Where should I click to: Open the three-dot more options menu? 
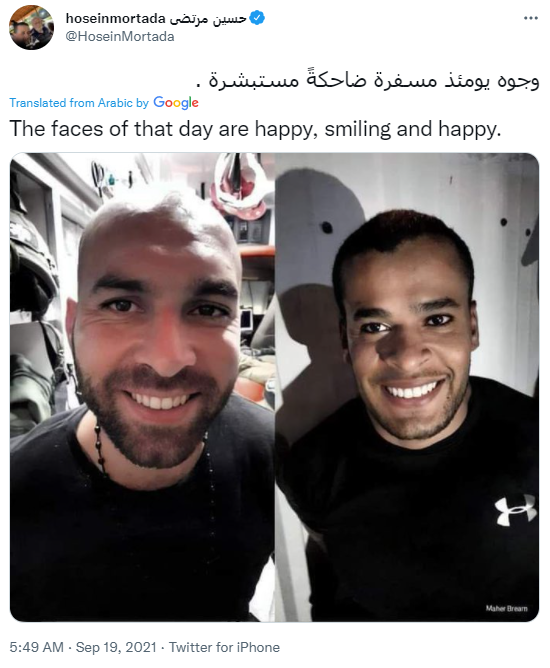point(530,18)
